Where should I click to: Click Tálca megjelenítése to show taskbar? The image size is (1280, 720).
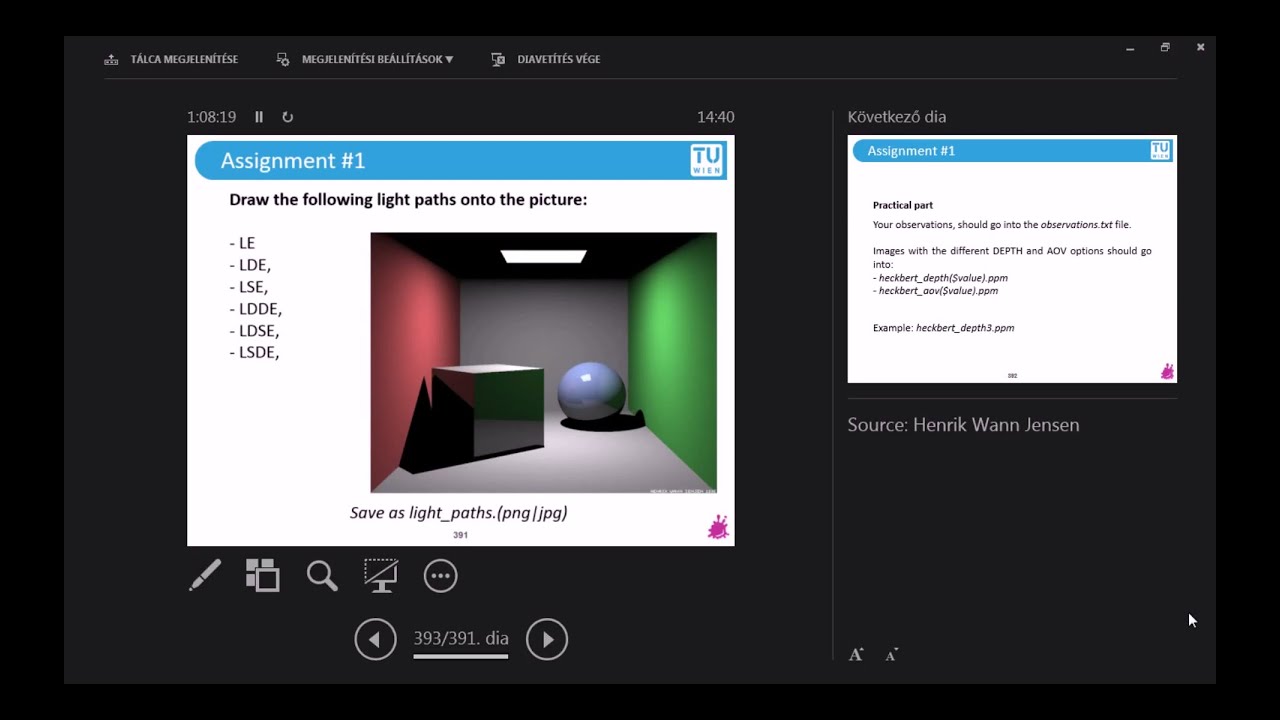172,59
